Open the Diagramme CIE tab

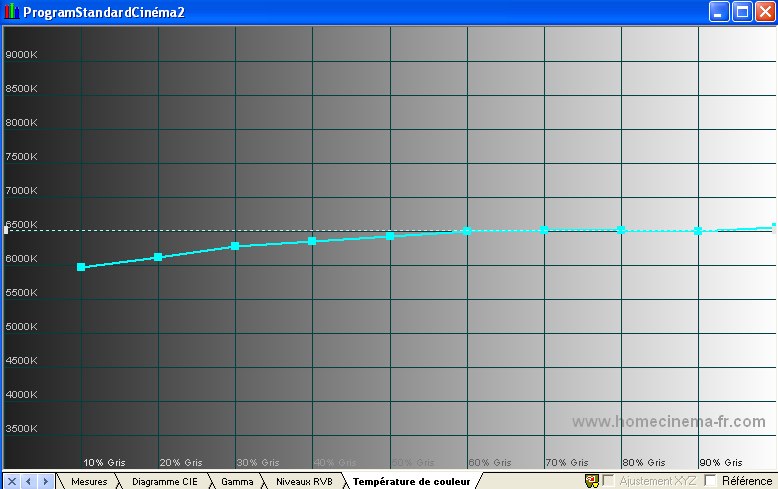pyautogui.click(x=164, y=481)
